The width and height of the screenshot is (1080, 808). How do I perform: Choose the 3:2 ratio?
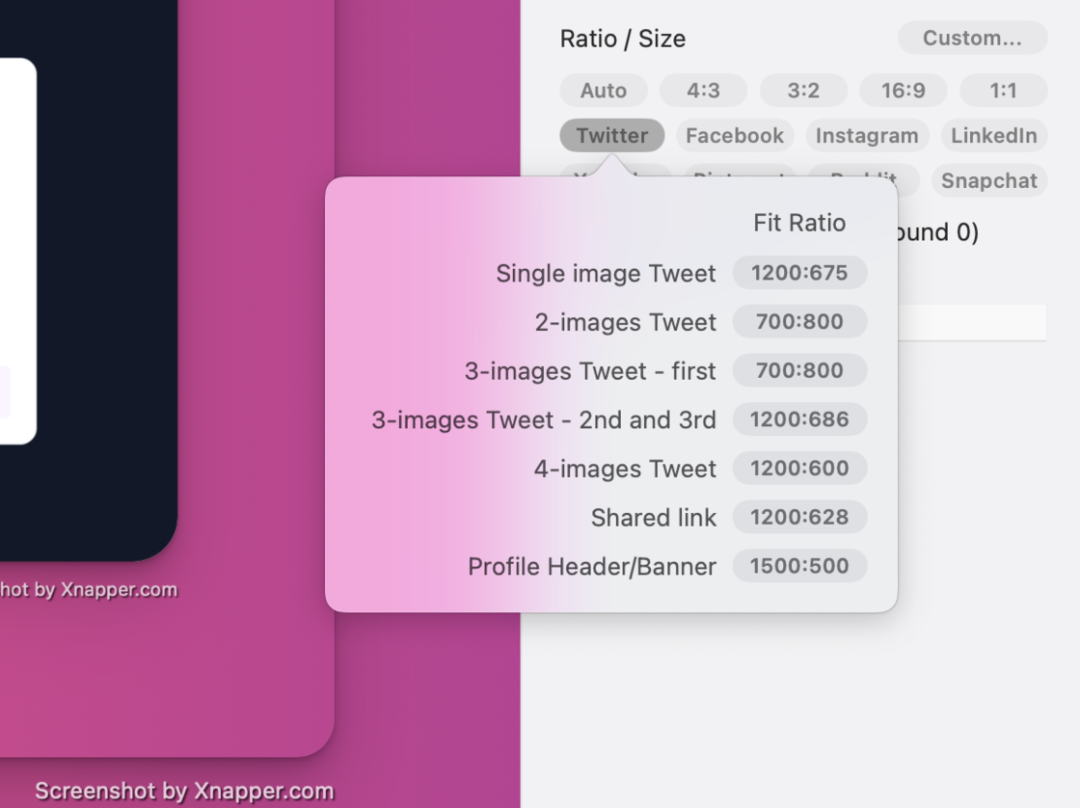(803, 90)
